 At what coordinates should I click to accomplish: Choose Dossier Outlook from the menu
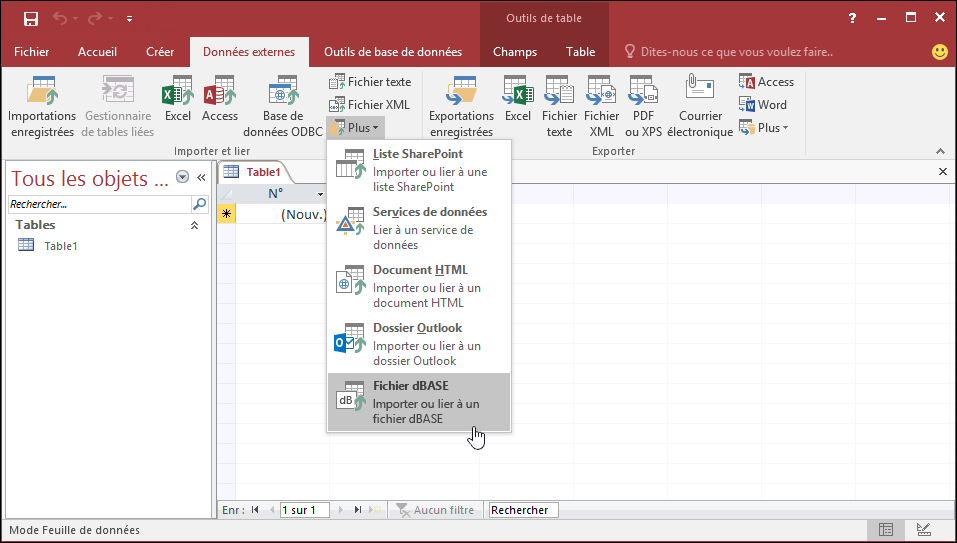click(419, 344)
